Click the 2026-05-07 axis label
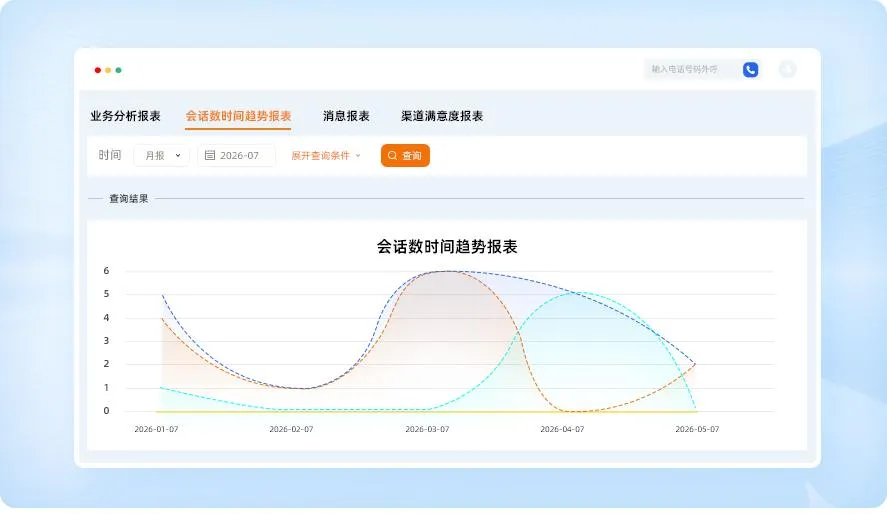Image resolution: width=887 pixels, height=515 pixels. tap(697, 430)
